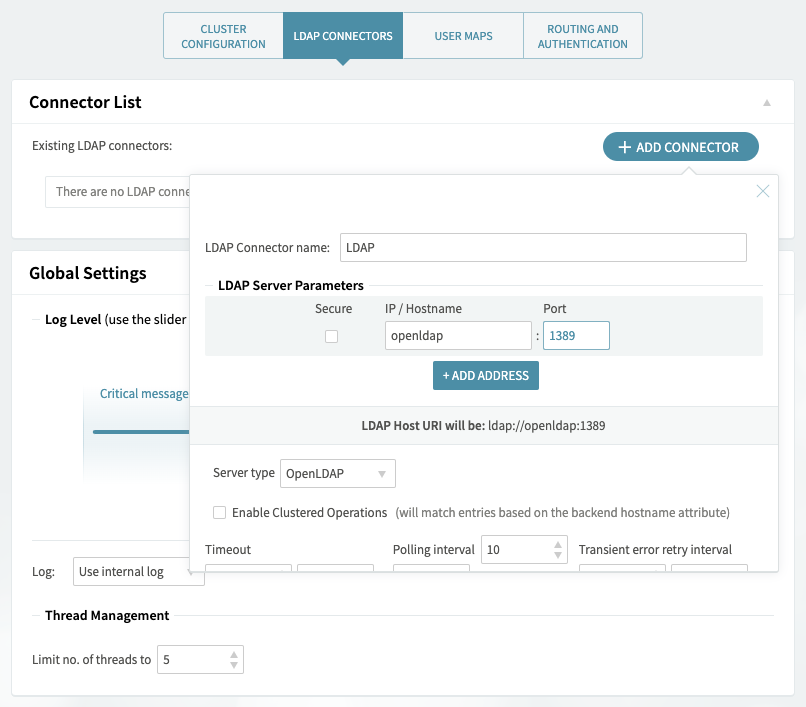Increase thread limit with up arrow
This screenshot has width=806, height=707.
(234, 655)
